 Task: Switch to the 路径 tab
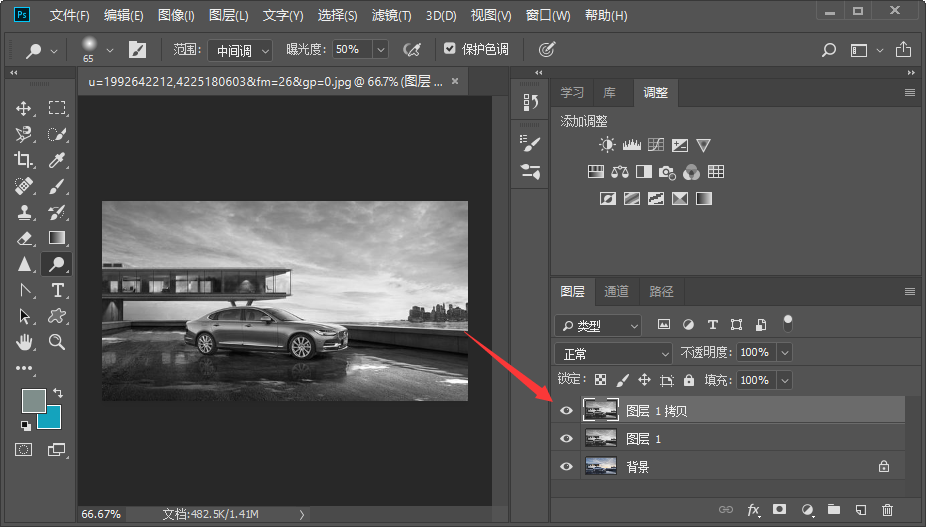[x=661, y=291]
